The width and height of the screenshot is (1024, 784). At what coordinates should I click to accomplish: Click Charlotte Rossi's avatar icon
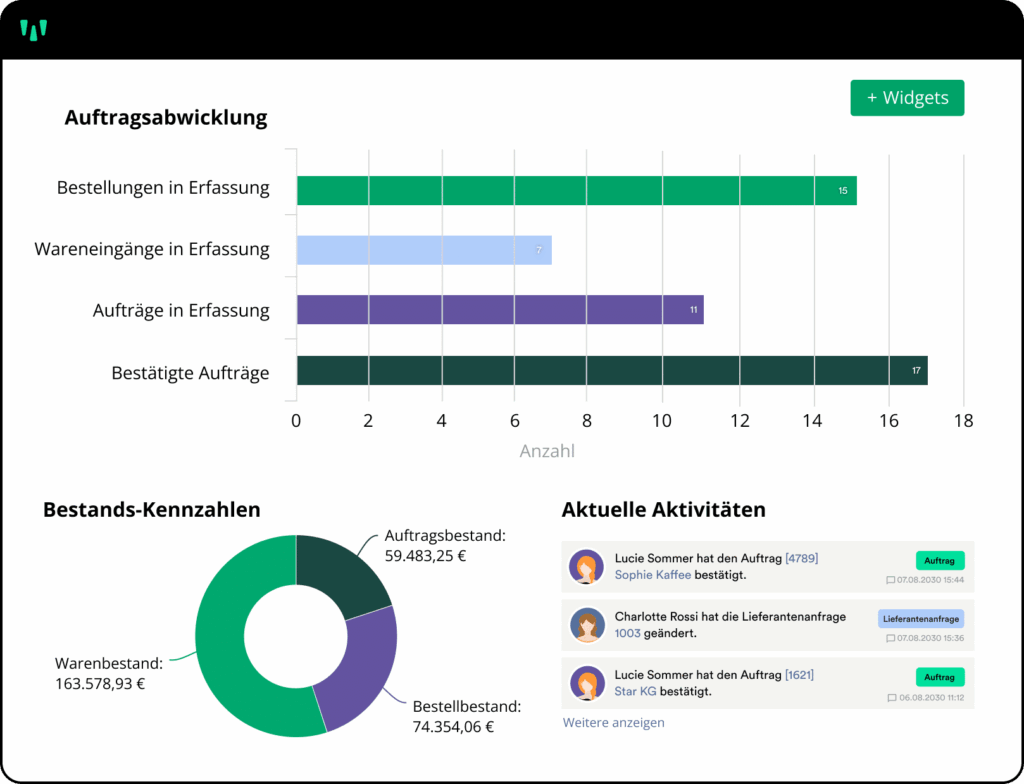(x=586, y=625)
